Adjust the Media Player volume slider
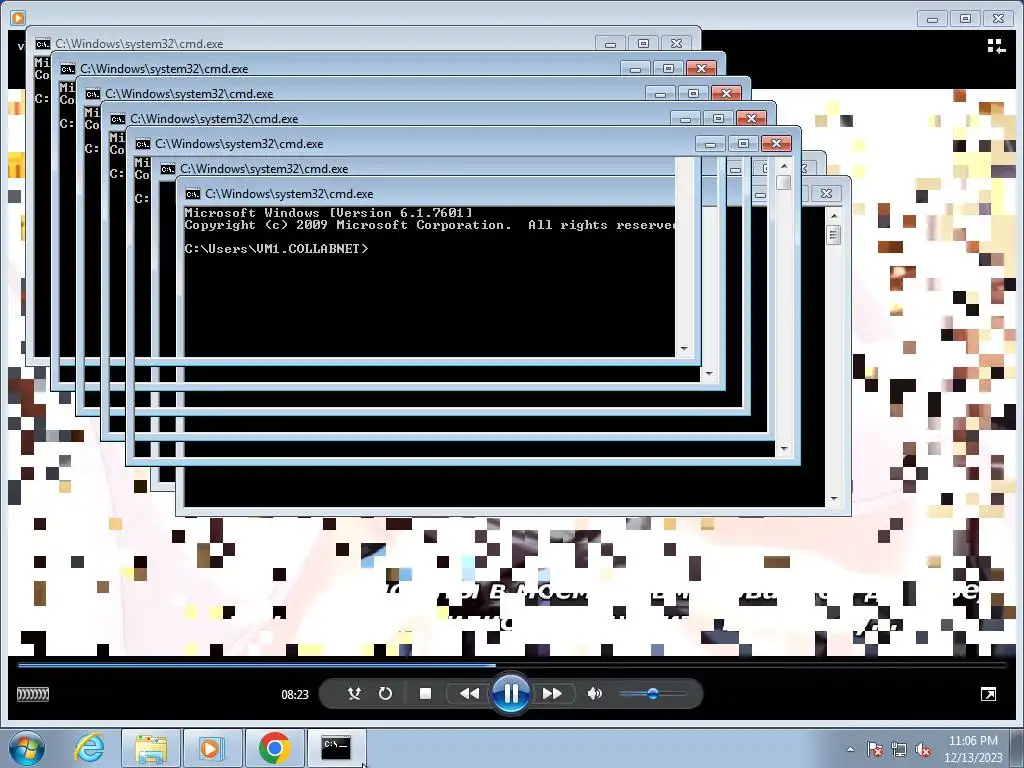The height and width of the screenshot is (768, 1024). point(652,694)
